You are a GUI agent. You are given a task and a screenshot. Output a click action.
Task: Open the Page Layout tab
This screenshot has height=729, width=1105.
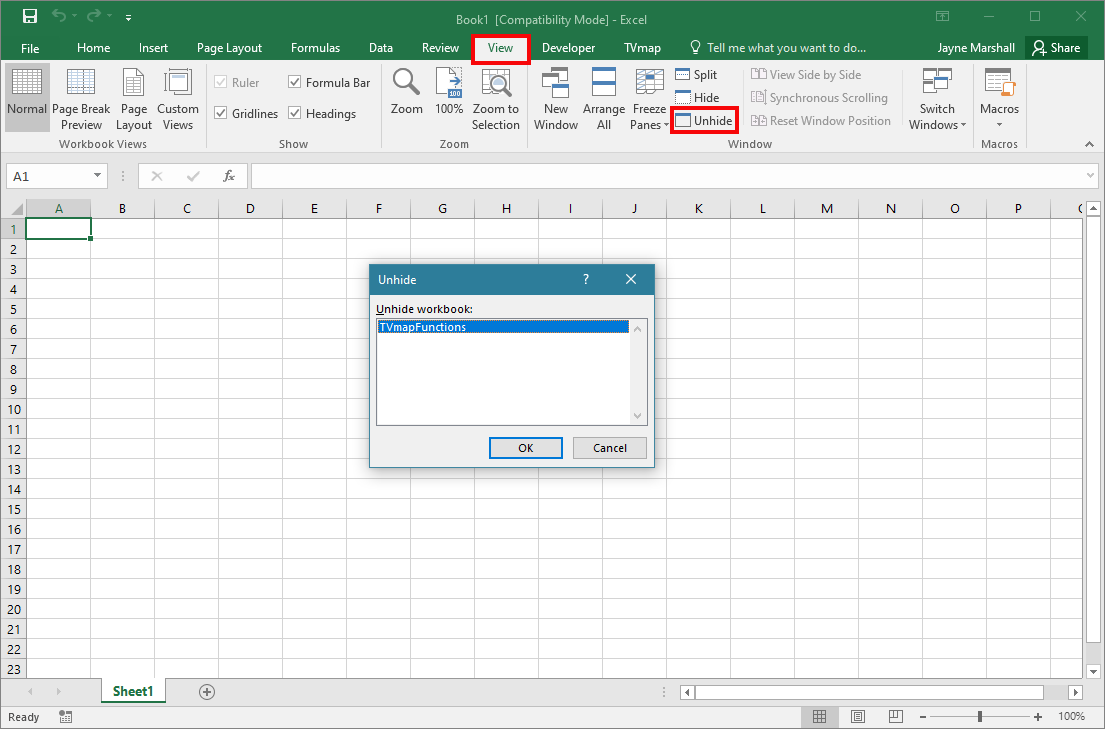[229, 48]
